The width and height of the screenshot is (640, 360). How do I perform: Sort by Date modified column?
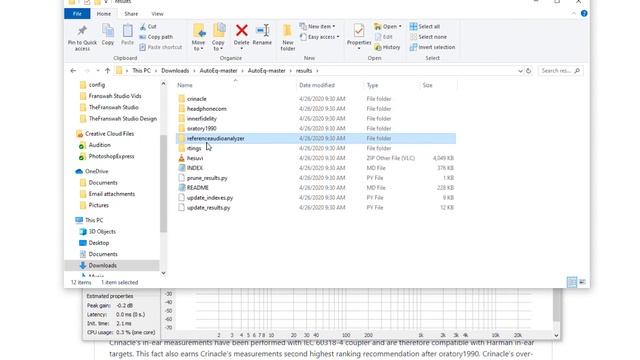[x=317, y=85]
